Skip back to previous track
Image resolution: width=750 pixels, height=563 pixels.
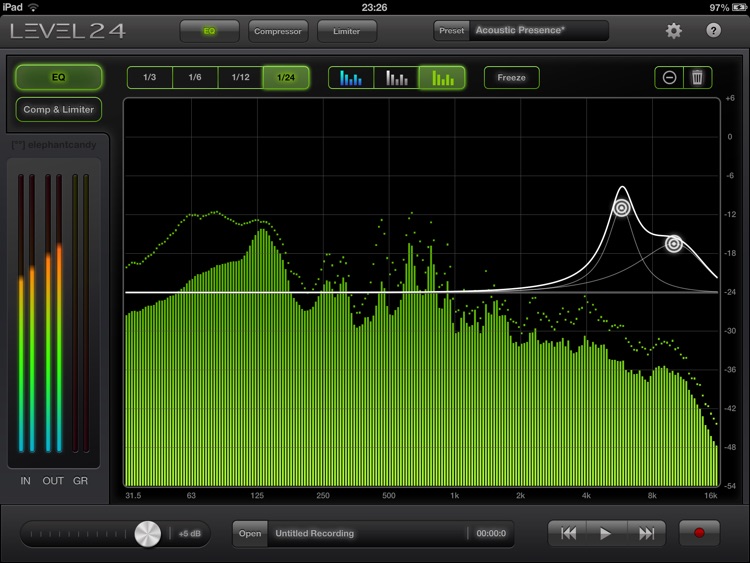point(568,533)
